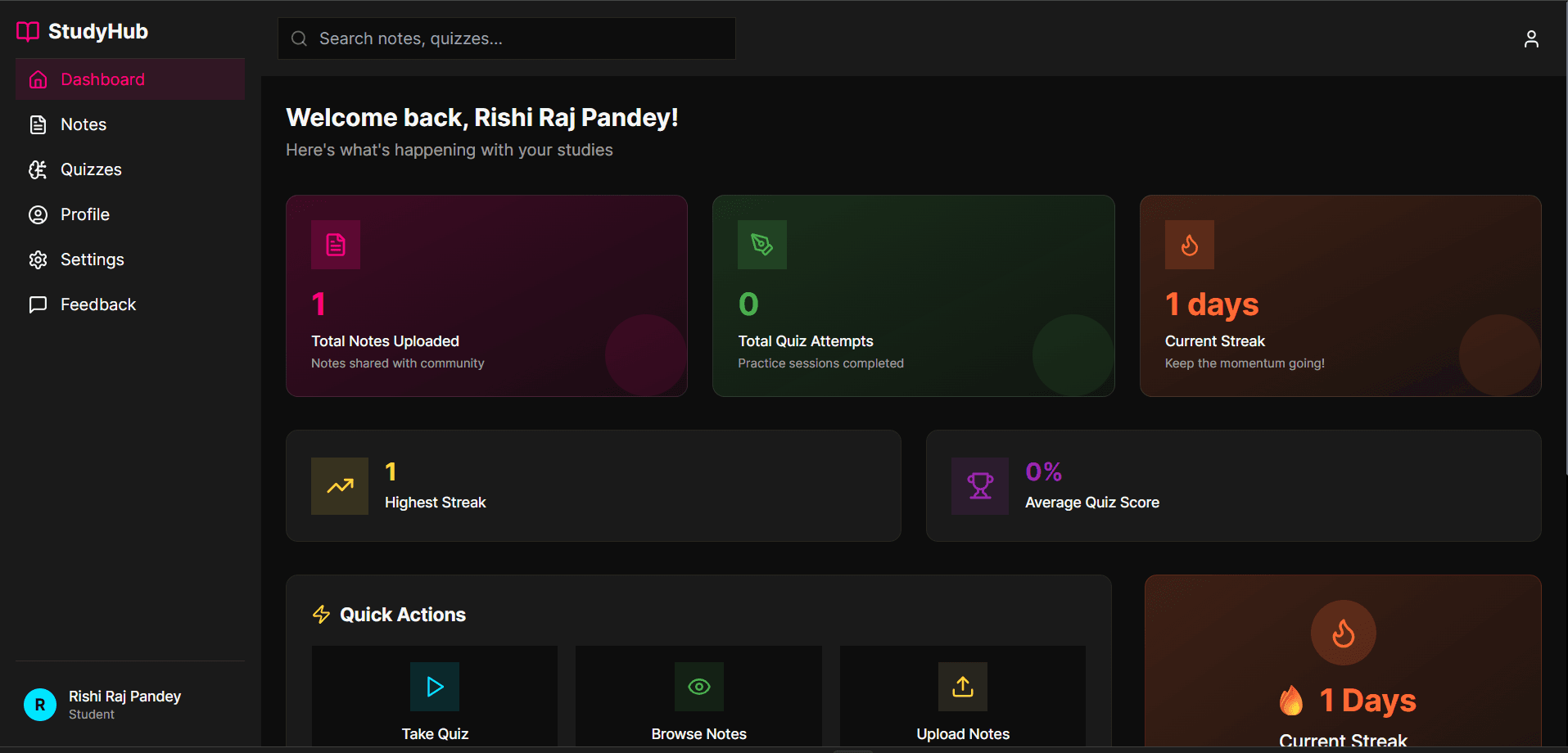Click the magnifier icon in search bar
Viewport: 1568px width, 753px height.
coord(299,38)
